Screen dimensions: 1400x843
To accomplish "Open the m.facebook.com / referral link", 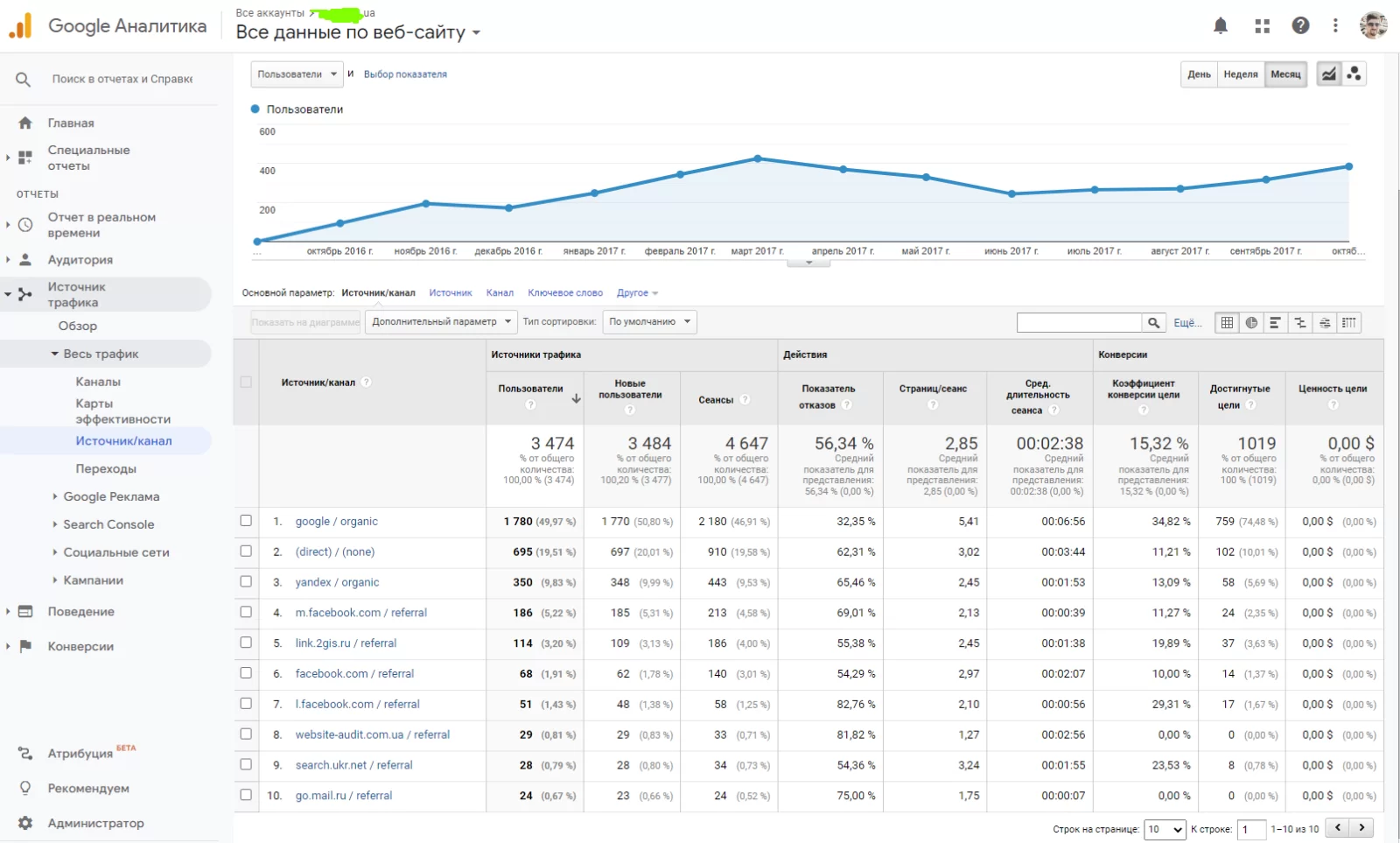I will [360, 613].
